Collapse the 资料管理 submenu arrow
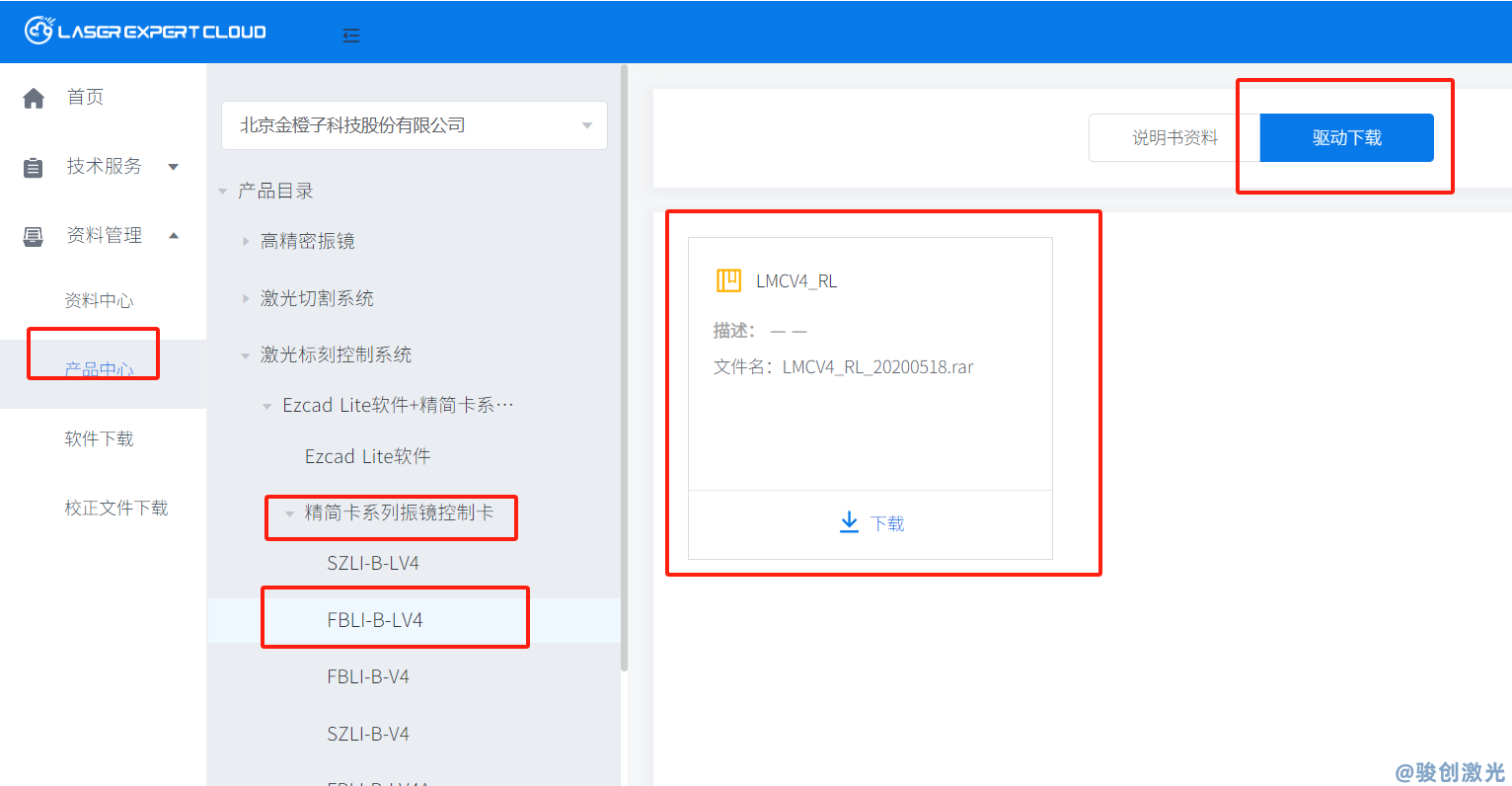This screenshot has height=786, width=1512. tap(174, 235)
